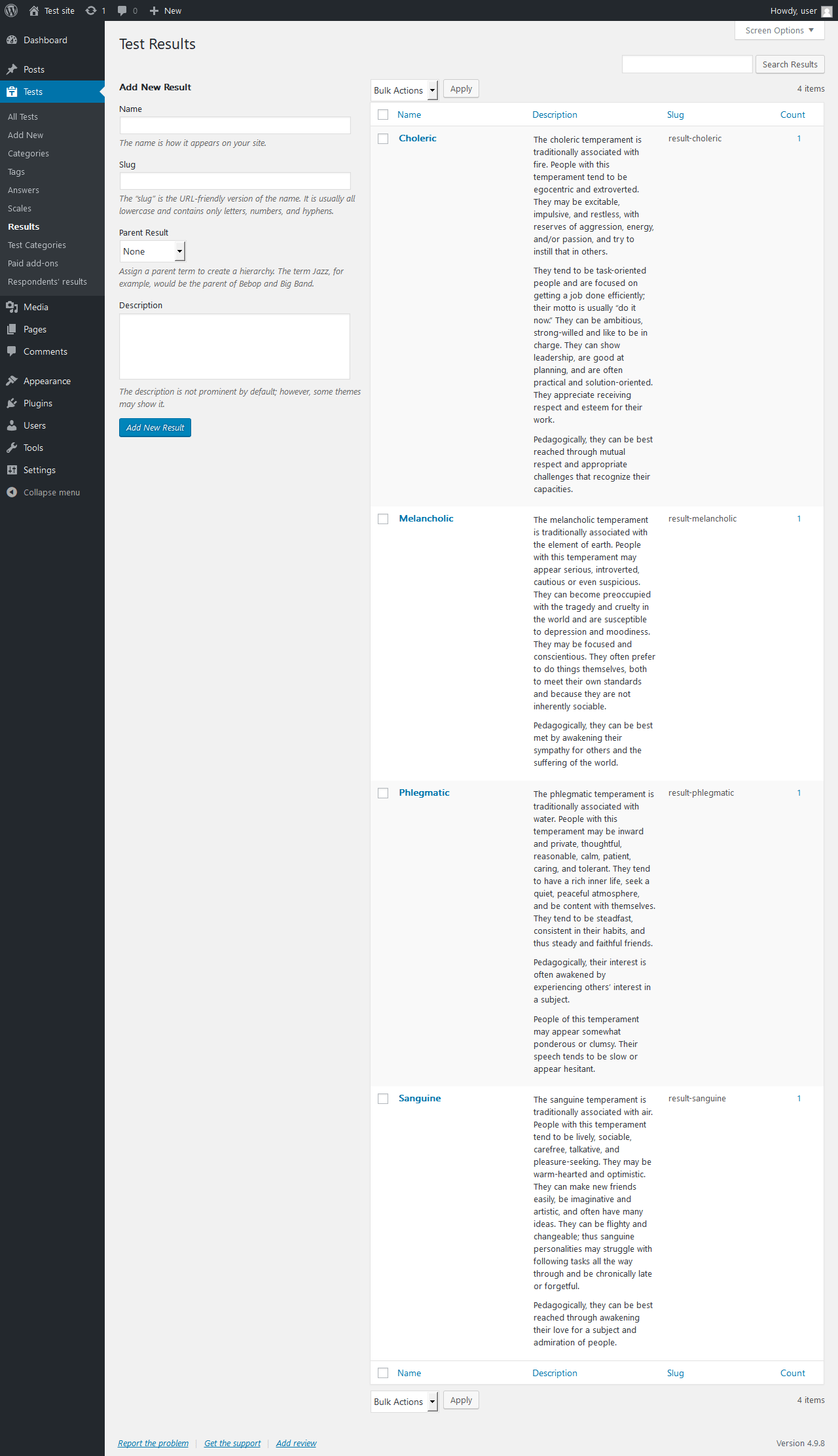Click the Search Results button
Image resolution: width=838 pixels, height=1456 pixels.
[790, 64]
